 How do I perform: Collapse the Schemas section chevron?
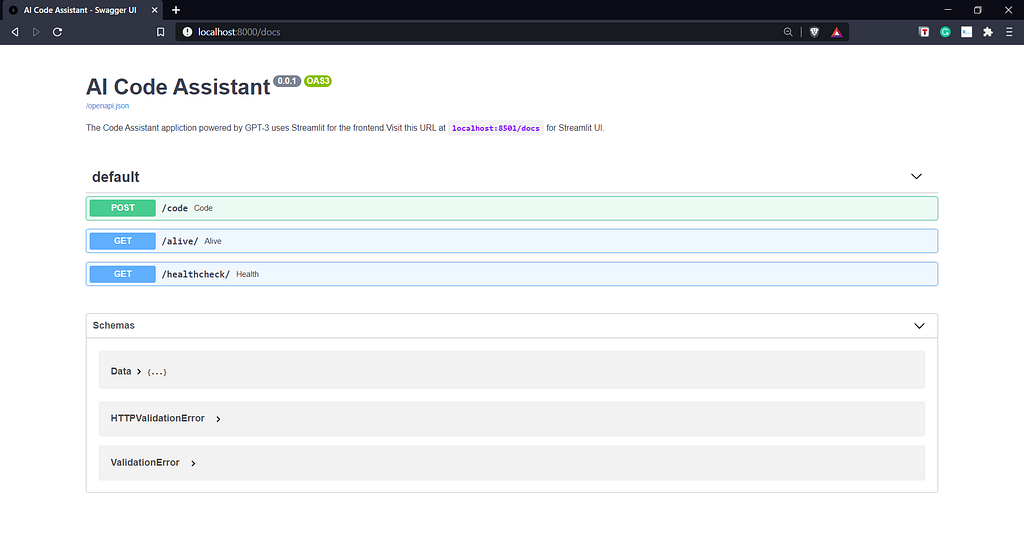coord(920,326)
